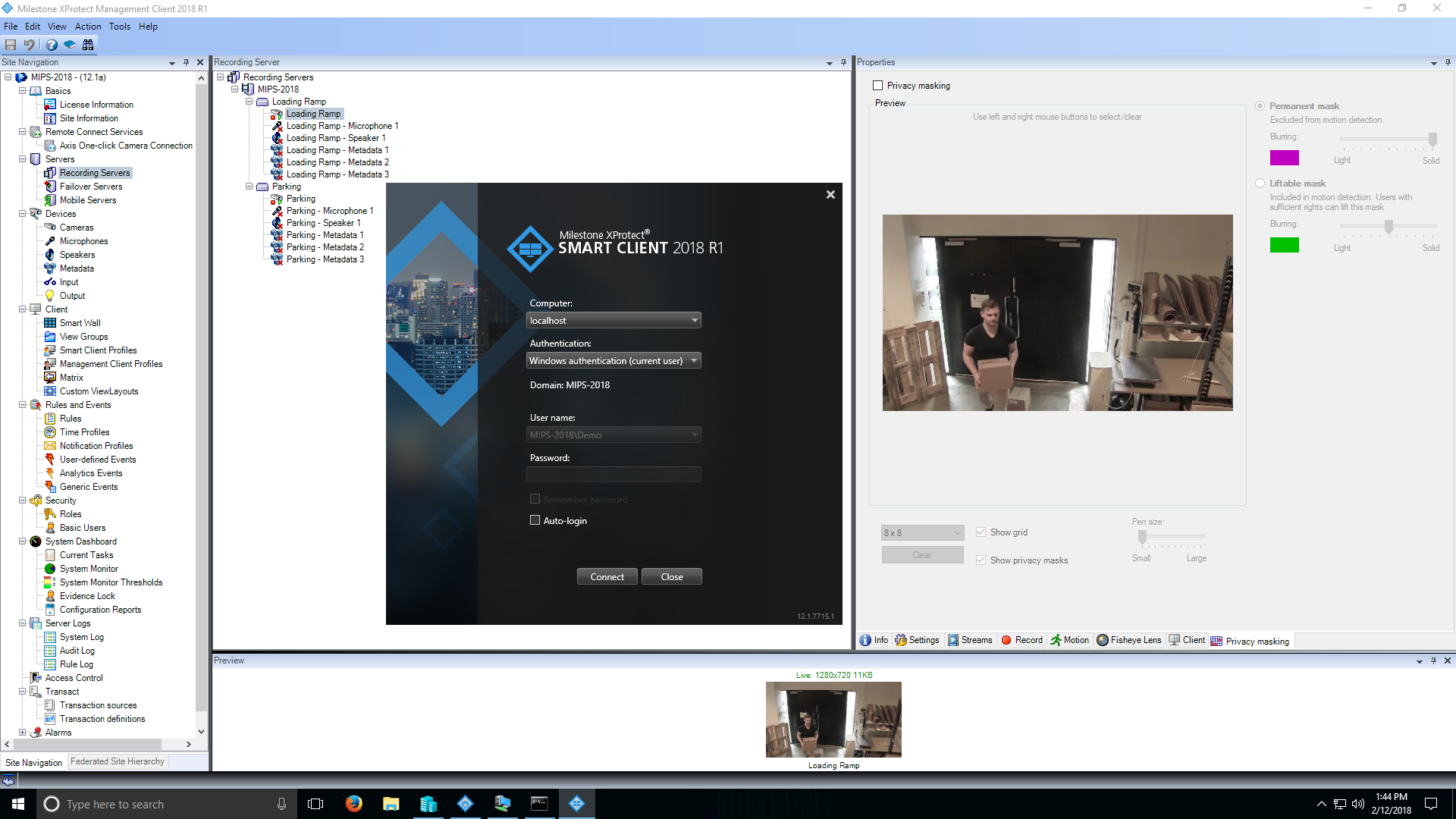Screen dimensions: 1456x819
Task: Click the Save toolbar icon
Action: point(11,45)
